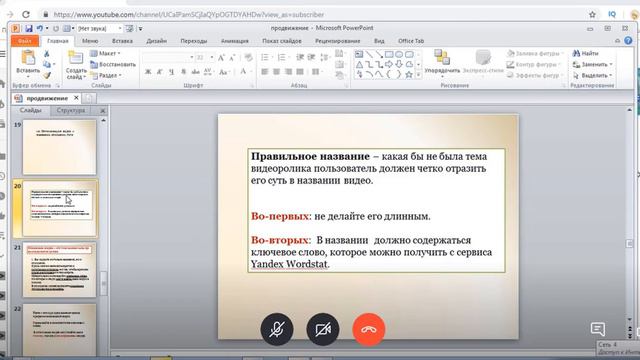Screen dimensions: 640x360
Task: Open the Макет layout dropdown
Action: pos(105,53)
